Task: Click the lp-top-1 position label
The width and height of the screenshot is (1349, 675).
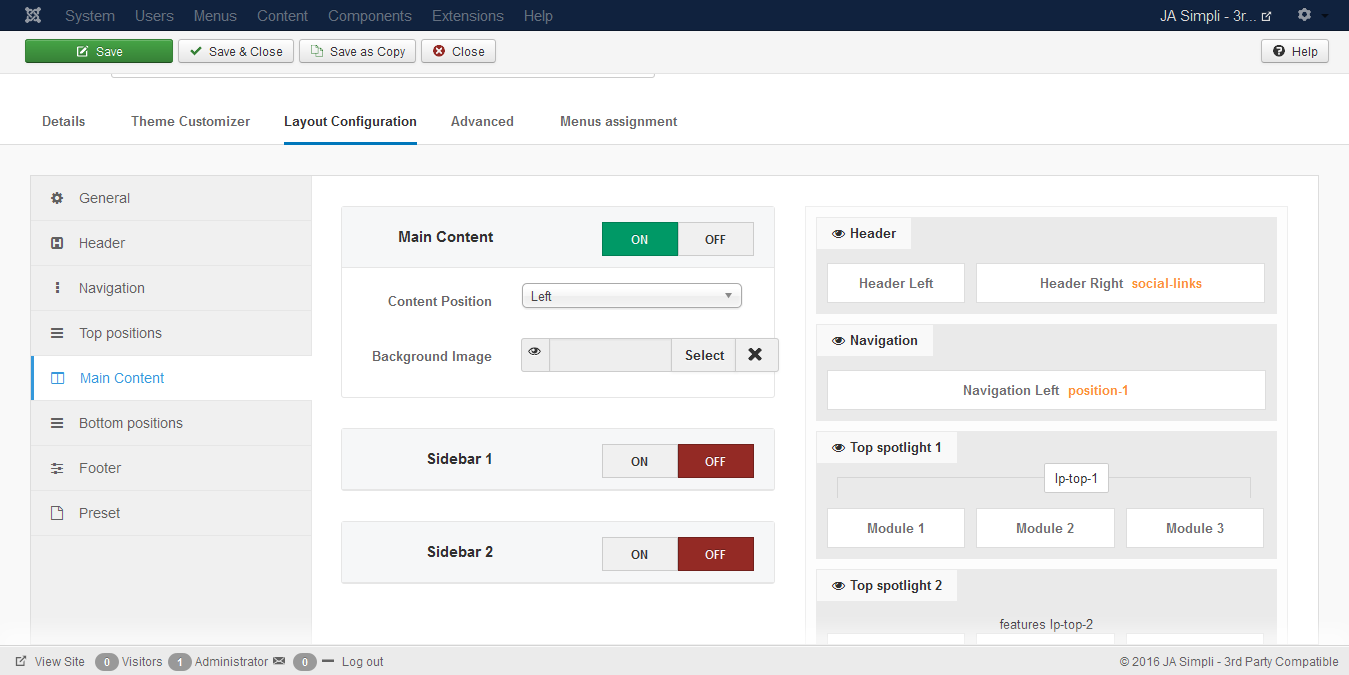Action: coord(1076,478)
